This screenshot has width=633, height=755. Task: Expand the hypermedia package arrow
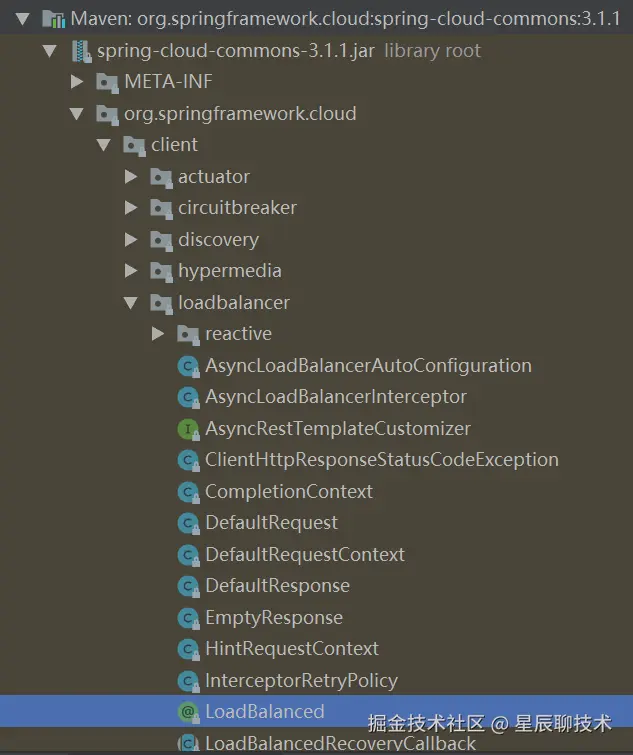click(x=131, y=271)
